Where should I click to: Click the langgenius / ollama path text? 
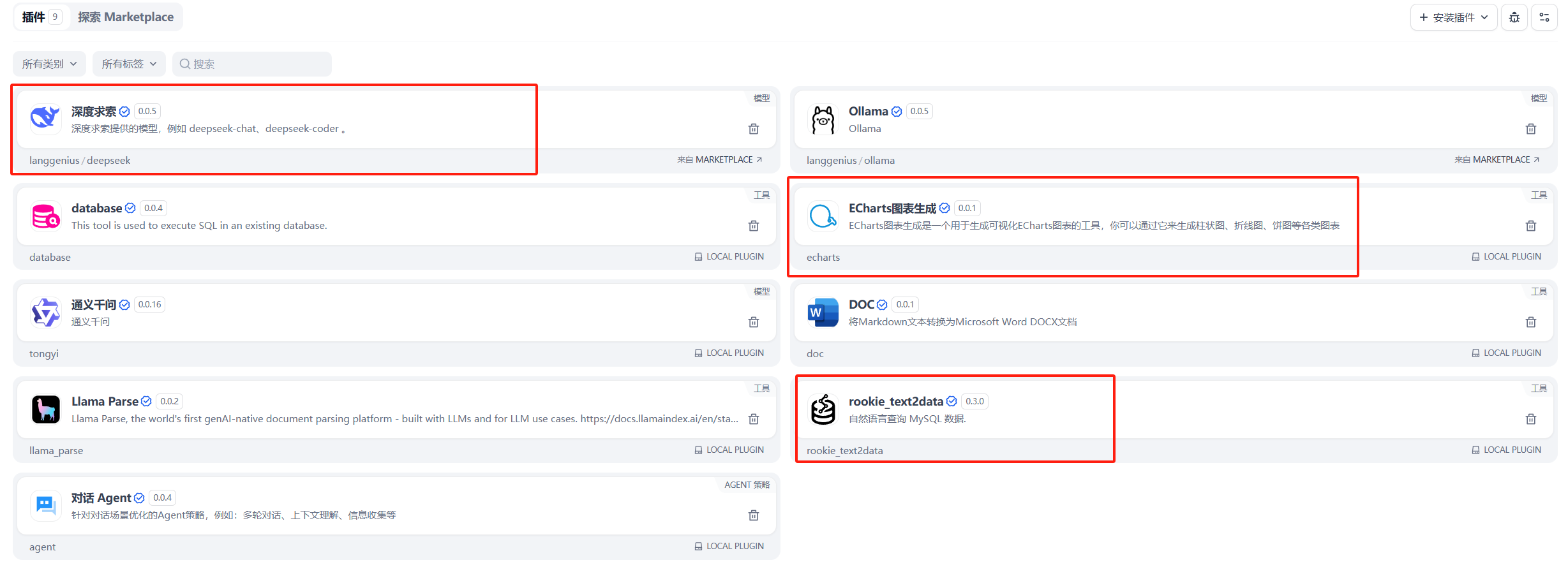(851, 160)
